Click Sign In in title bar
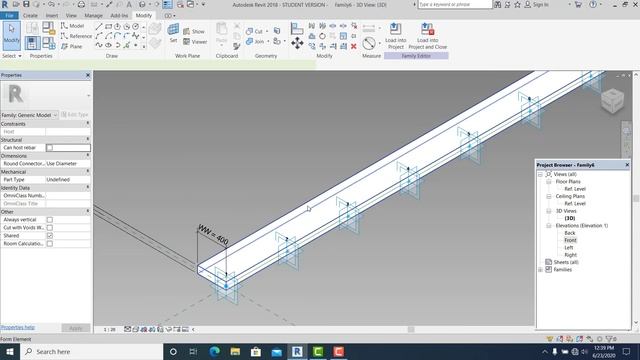 (x=536, y=4)
